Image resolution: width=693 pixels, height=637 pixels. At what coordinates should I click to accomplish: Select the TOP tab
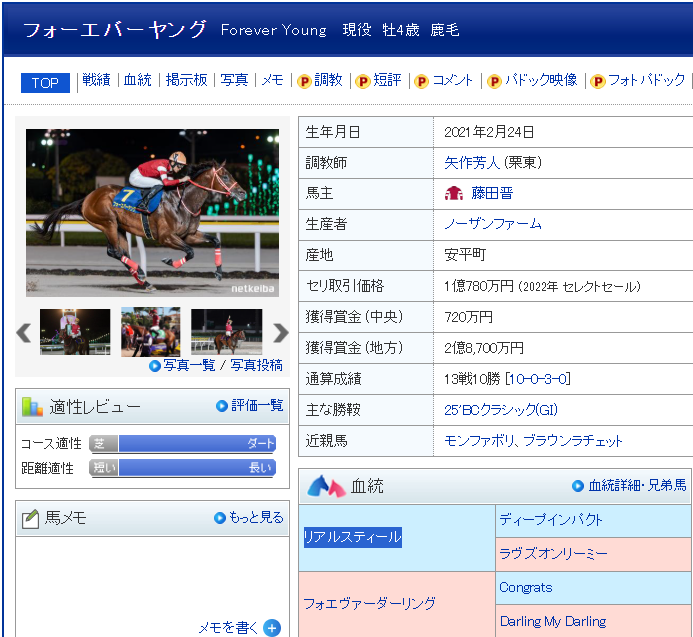pyautogui.click(x=45, y=83)
